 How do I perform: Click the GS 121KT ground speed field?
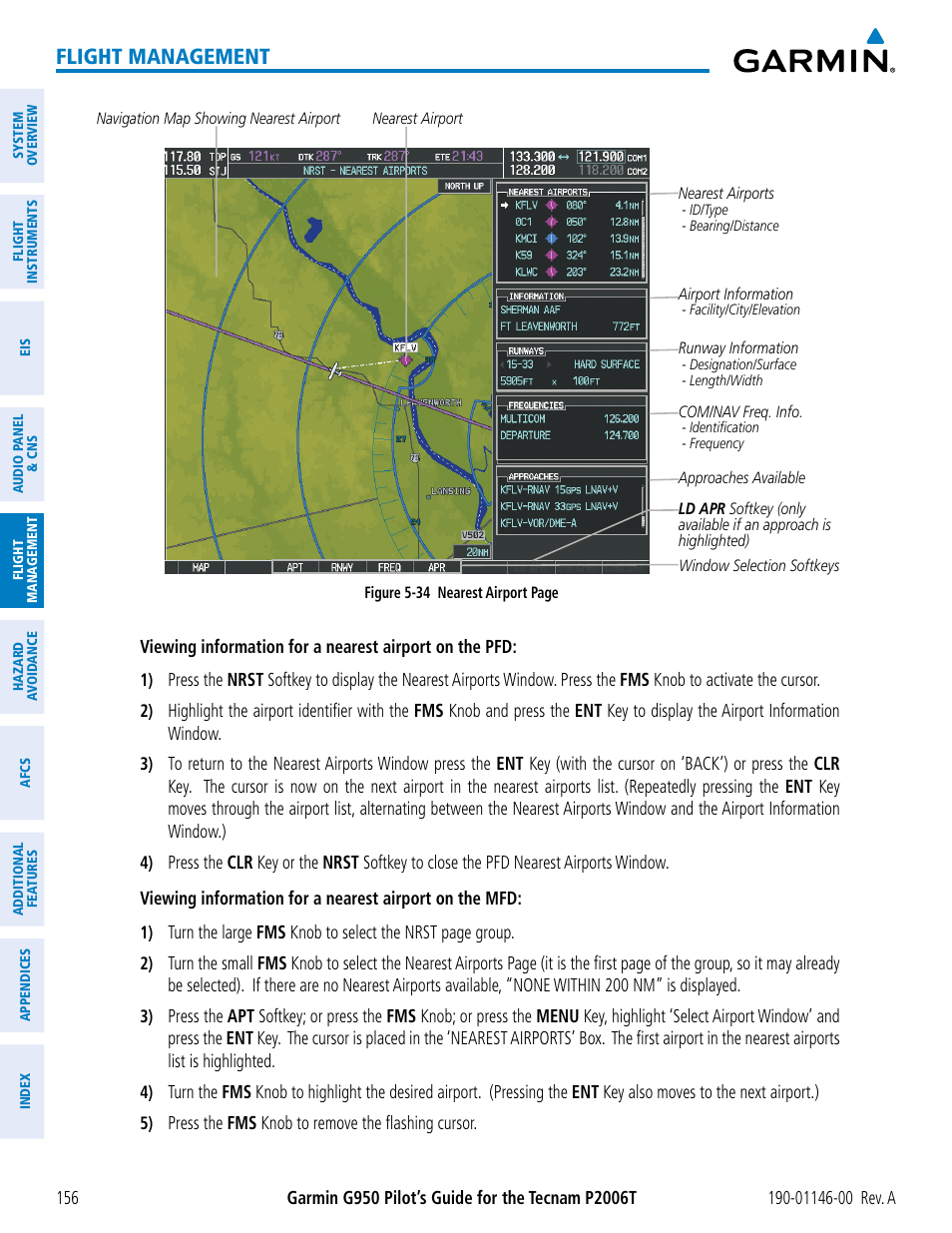coord(256,157)
